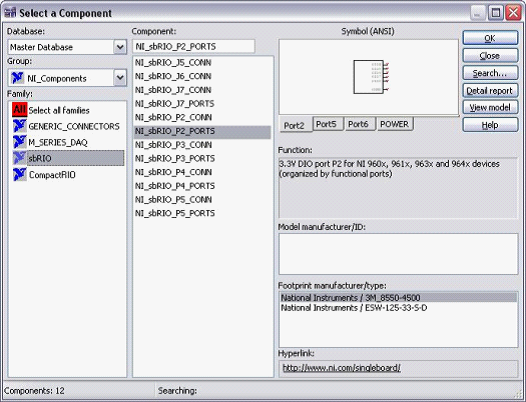Open the Detail report

pos(490,90)
